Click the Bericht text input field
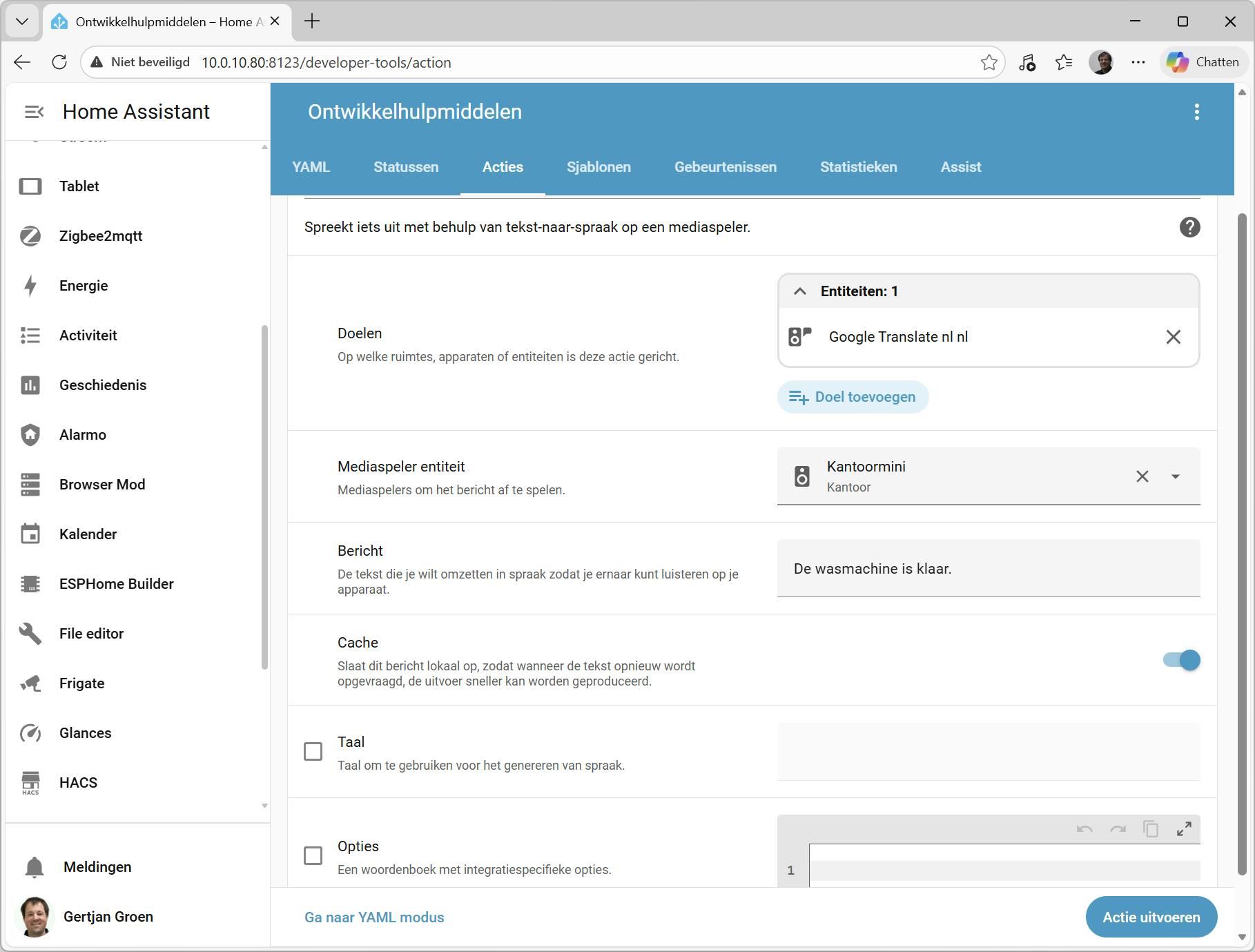The image size is (1255, 952). 988,569
